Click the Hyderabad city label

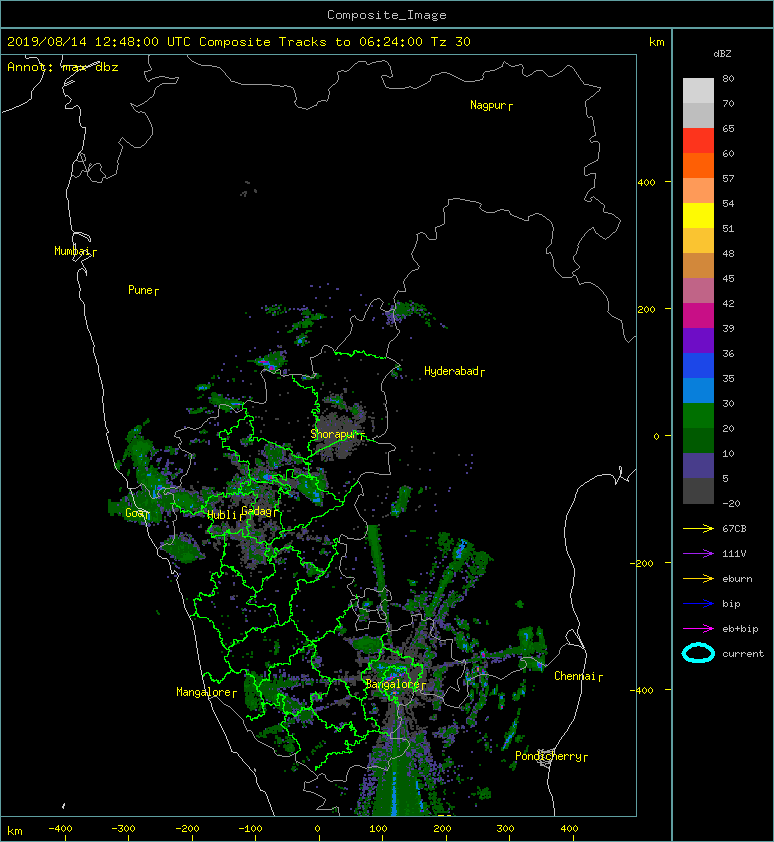pos(451,371)
